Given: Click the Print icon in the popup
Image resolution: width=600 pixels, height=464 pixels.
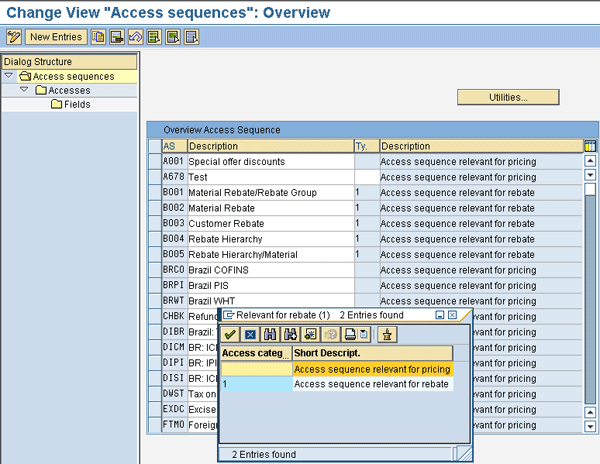Looking at the screenshot, I should pyautogui.click(x=350, y=335).
